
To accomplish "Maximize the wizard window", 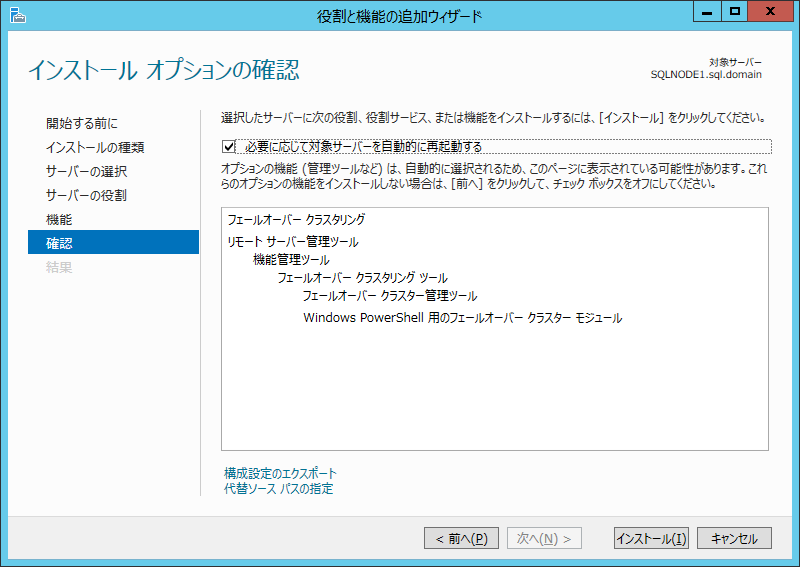I will pos(735,12).
